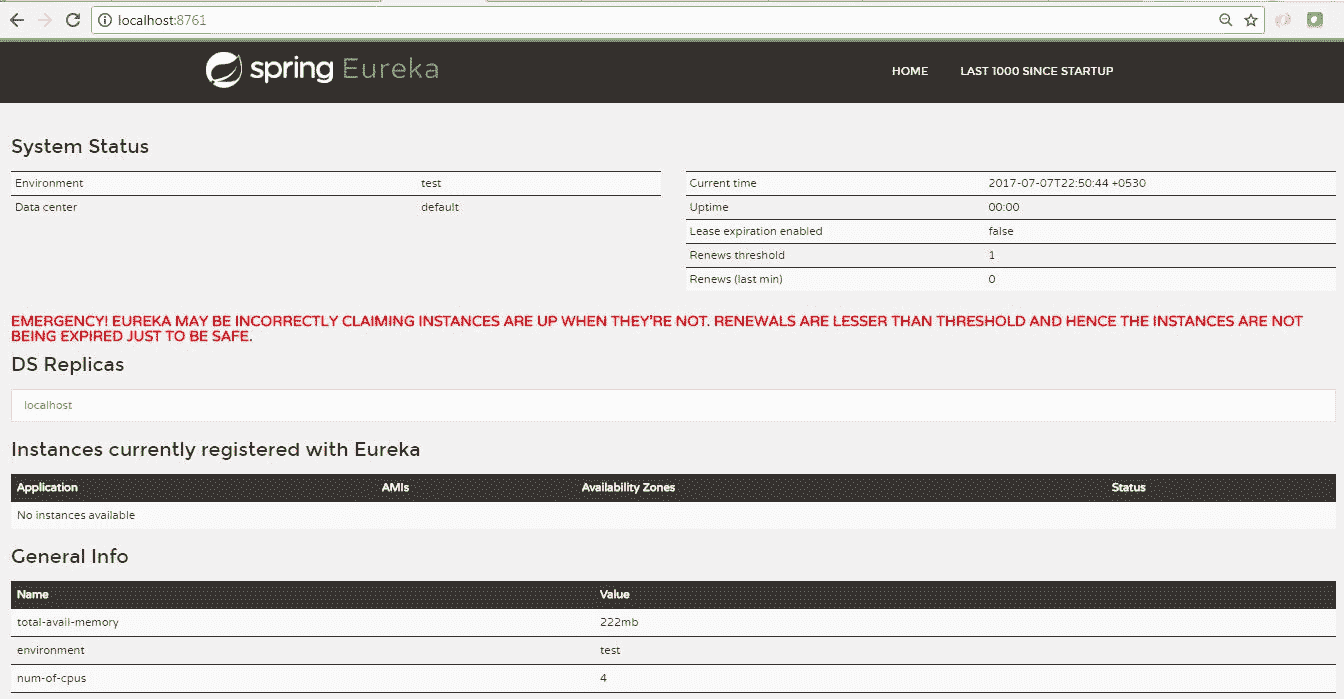Click the total-avail-memory row name
Image resolution: width=1344 pixels, height=699 pixels.
click(68, 622)
